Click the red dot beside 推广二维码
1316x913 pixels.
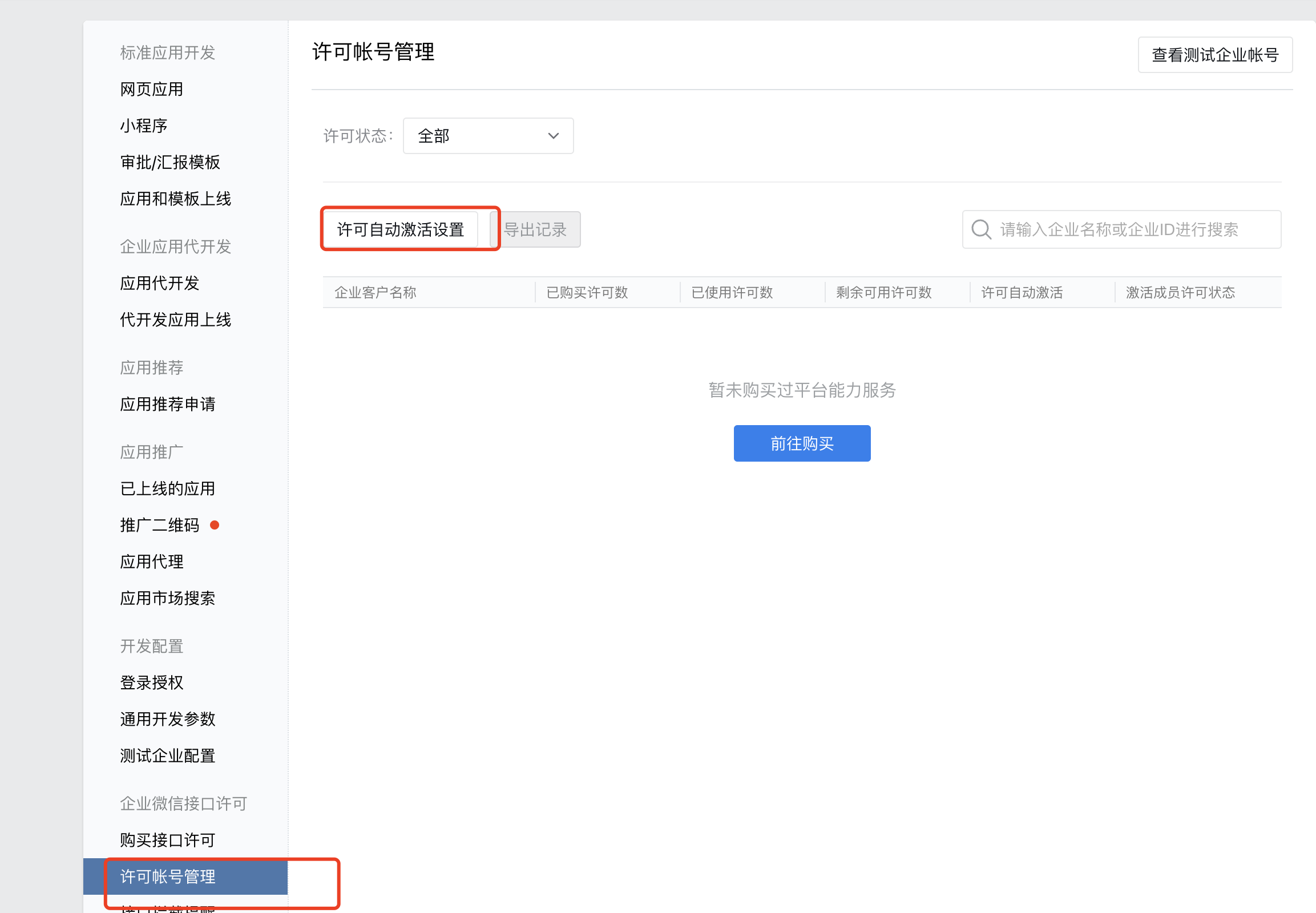point(215,525)
